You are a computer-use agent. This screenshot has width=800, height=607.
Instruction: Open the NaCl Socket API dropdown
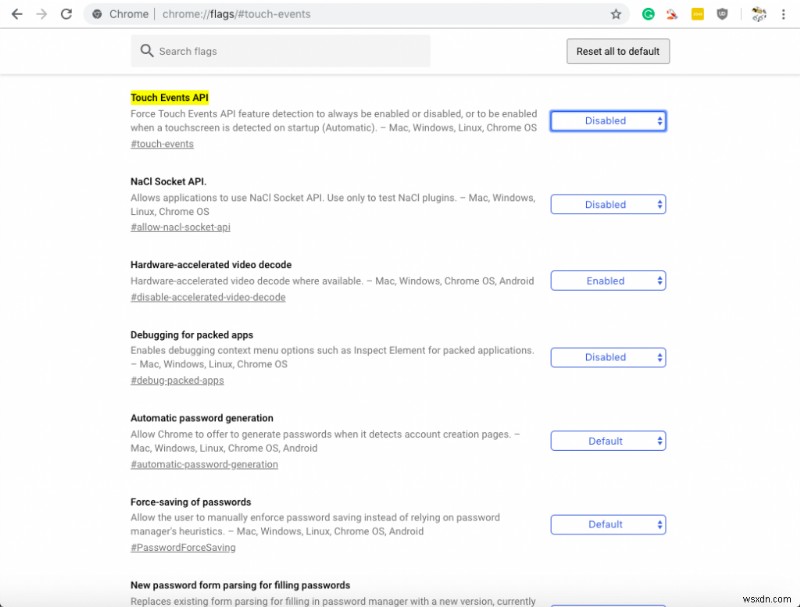click(x=608, y=204)
